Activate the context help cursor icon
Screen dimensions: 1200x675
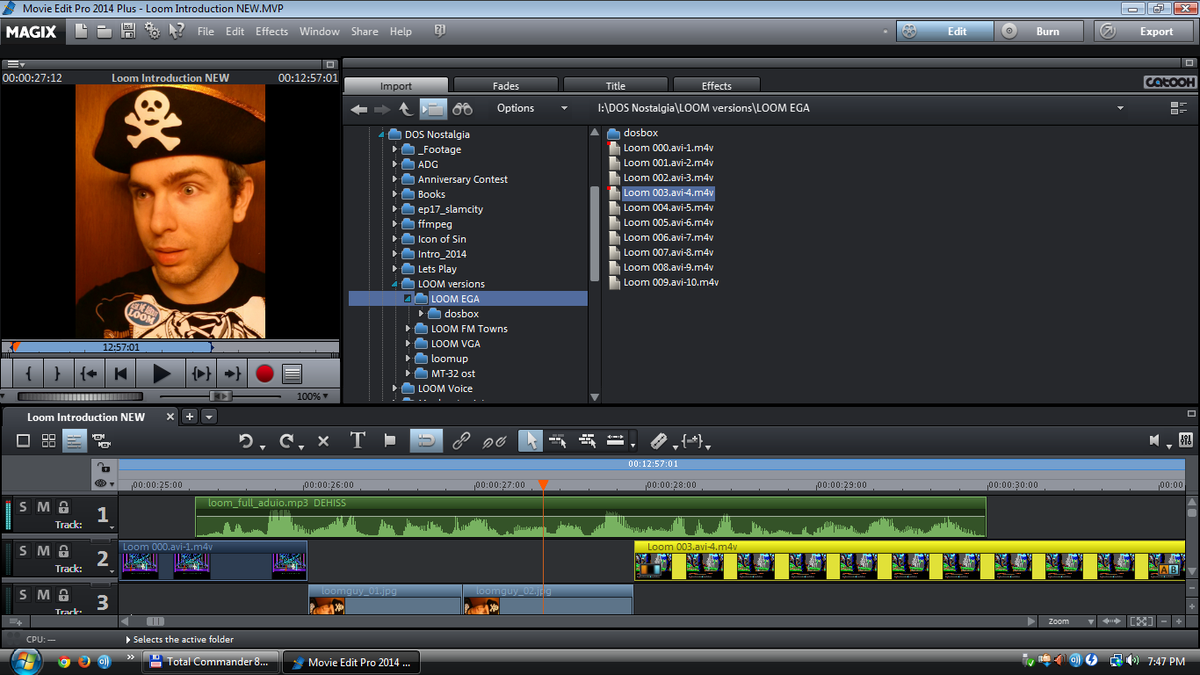click(x=177, y=31)
